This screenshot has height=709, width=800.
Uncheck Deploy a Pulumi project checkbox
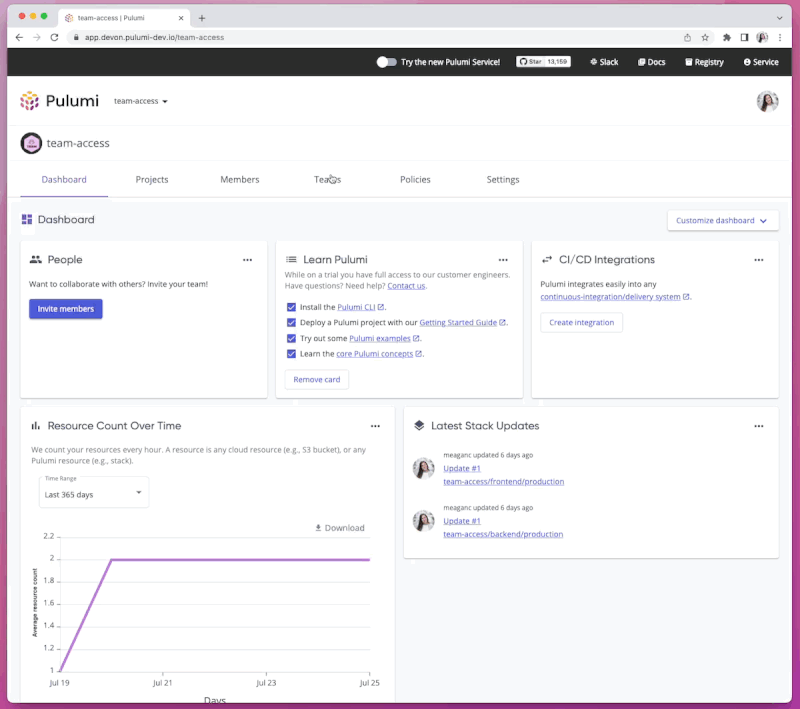coord(291,322)
